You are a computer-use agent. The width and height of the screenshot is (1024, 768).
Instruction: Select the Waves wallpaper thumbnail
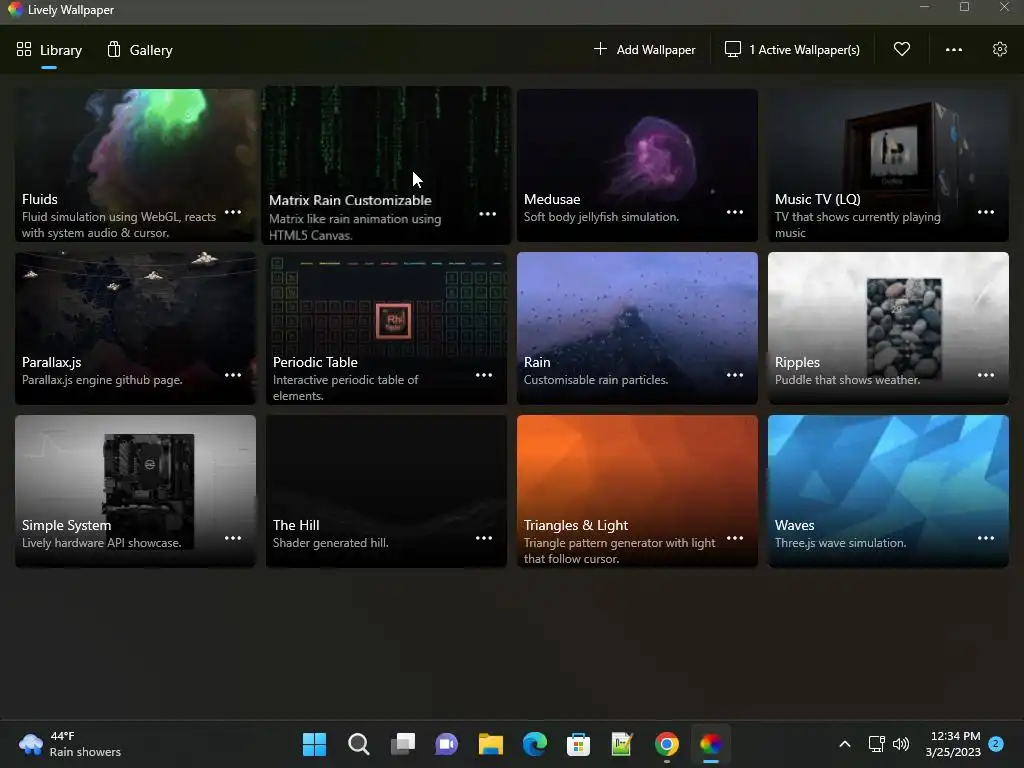coord(888,491)
